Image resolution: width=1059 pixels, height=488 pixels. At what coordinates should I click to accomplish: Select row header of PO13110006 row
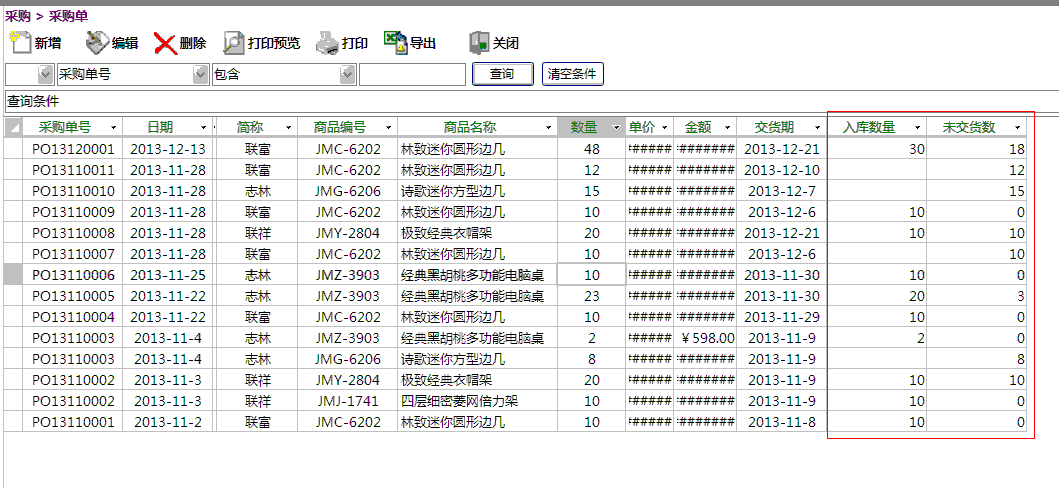click(x=14, y=275)
